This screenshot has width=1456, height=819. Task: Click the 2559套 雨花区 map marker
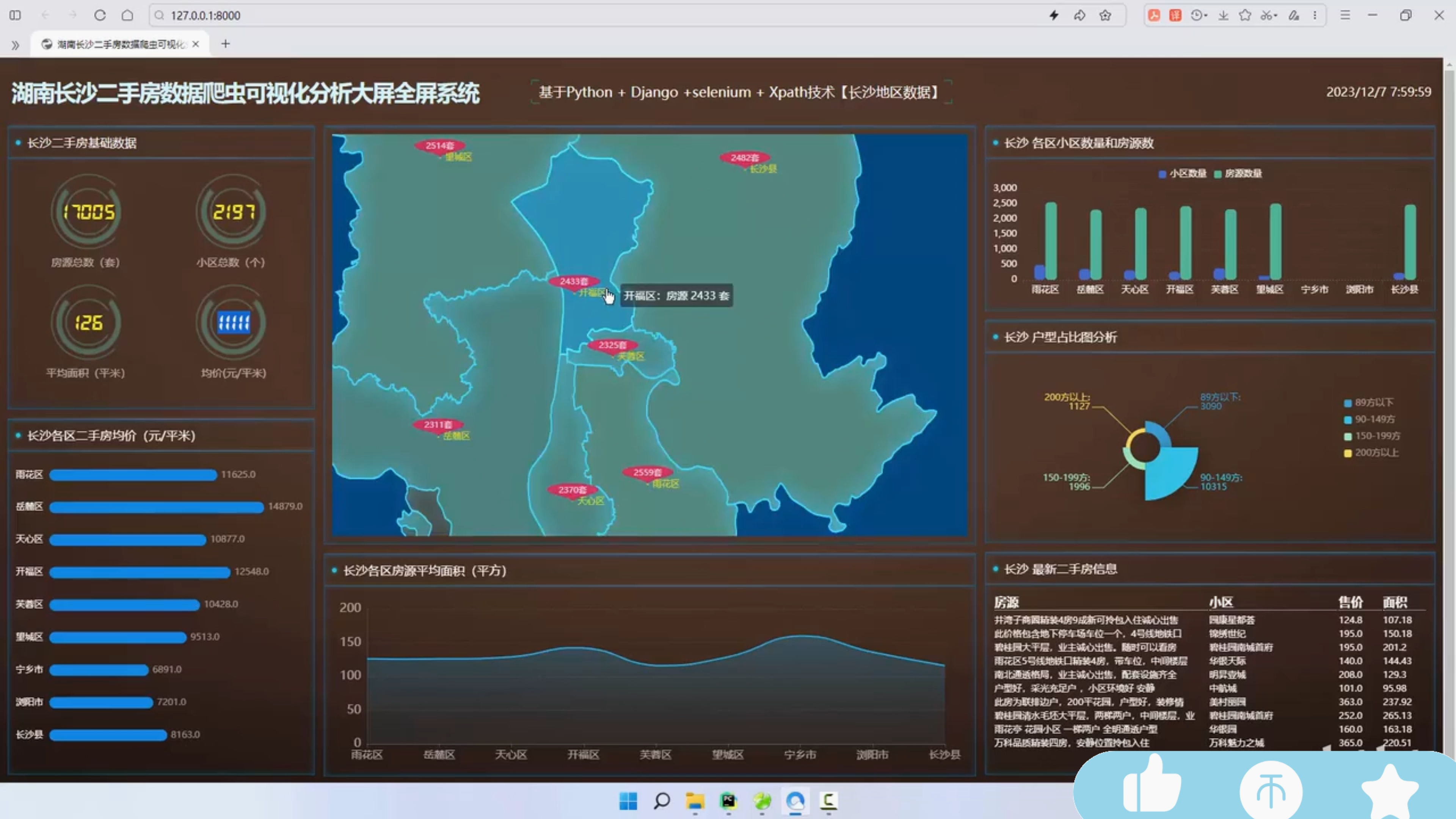pos(647,472)
